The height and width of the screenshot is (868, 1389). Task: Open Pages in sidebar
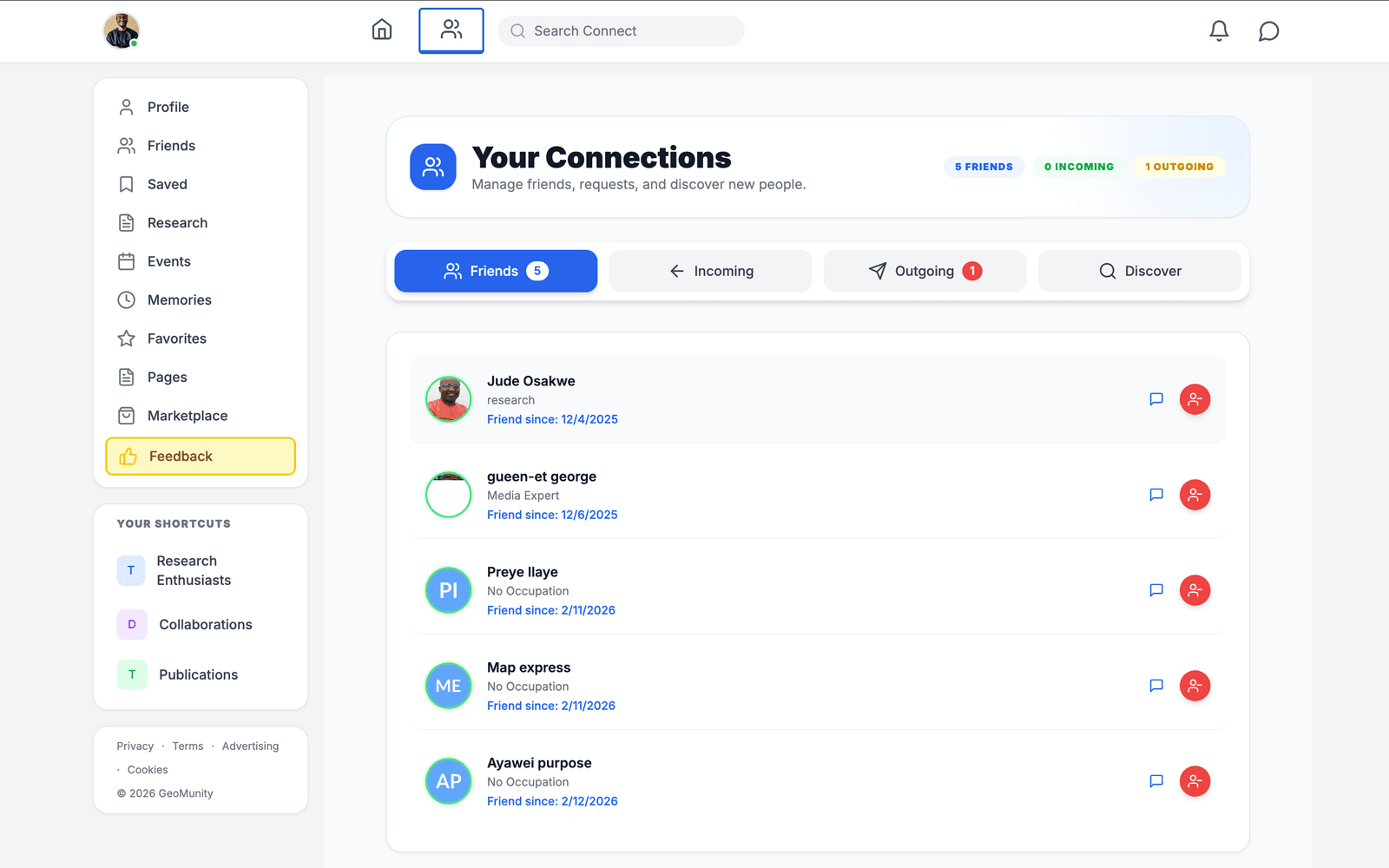coord(201,378)
